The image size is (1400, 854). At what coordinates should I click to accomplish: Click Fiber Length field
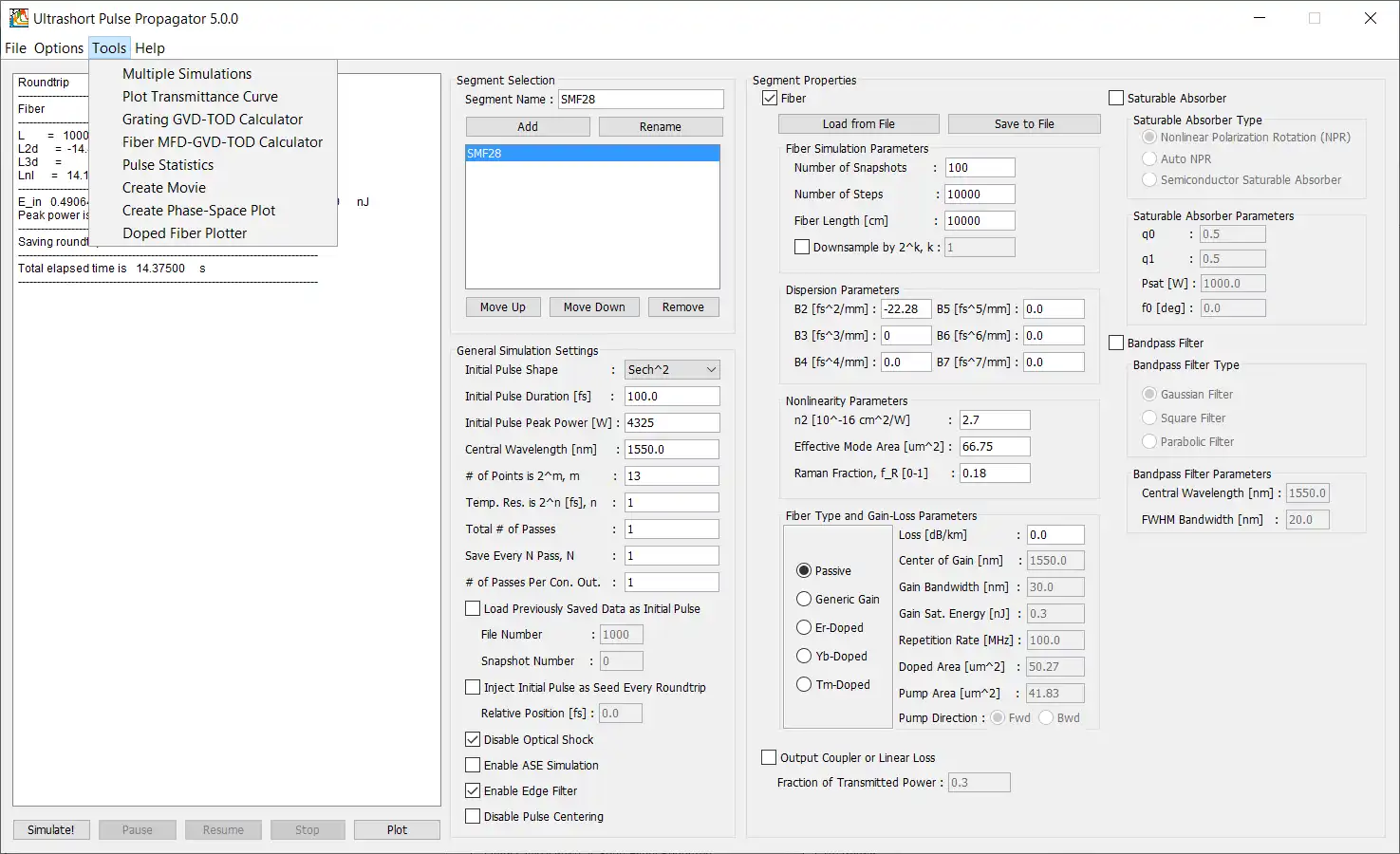[x=980, y=220]
